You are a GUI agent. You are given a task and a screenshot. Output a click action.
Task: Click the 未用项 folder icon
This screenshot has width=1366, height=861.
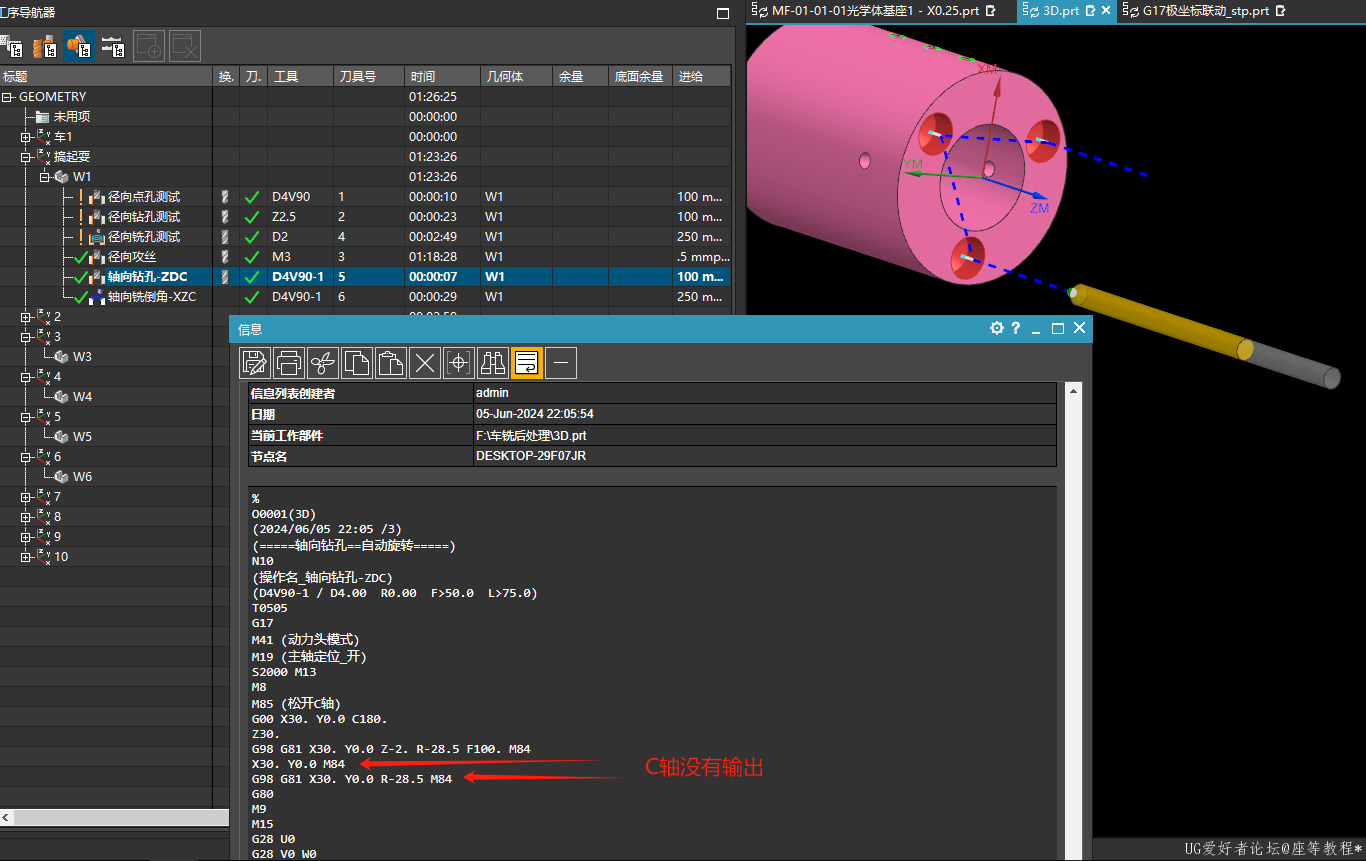42,117
